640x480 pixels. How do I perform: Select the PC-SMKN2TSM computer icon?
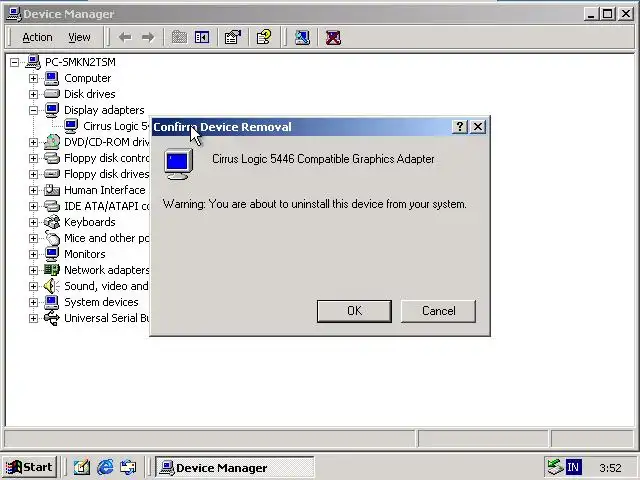point(33,62)
